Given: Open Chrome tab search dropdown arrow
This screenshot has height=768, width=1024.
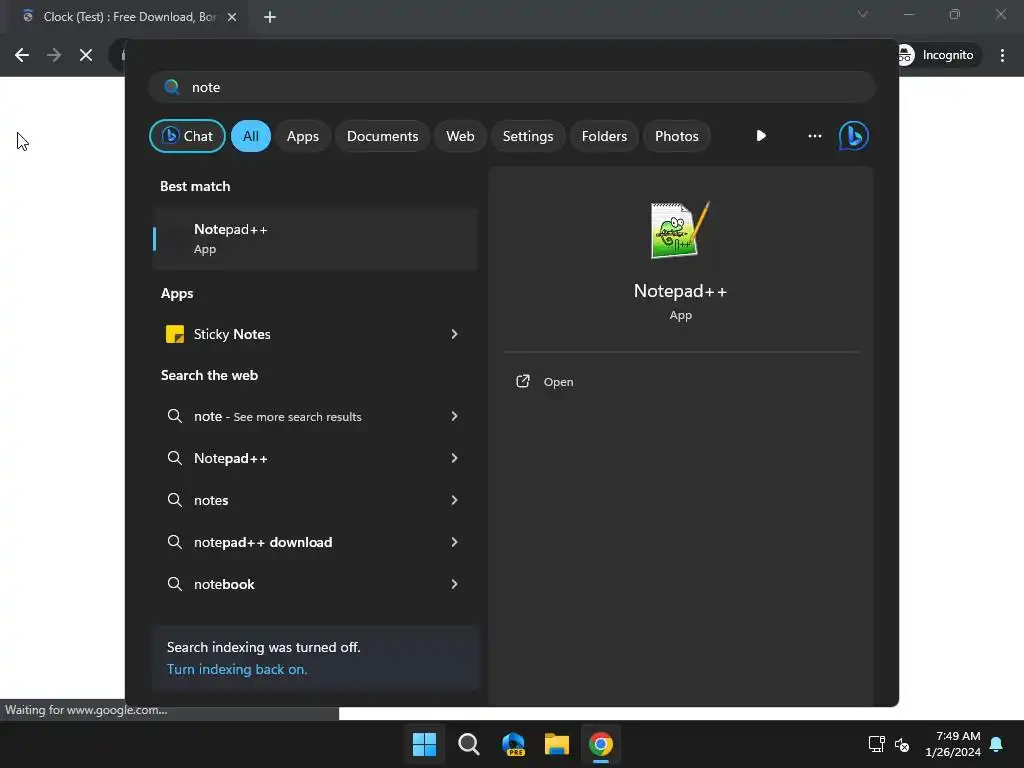Looking at the screenshot, I should pyautogui.click(x=863, y=14).
